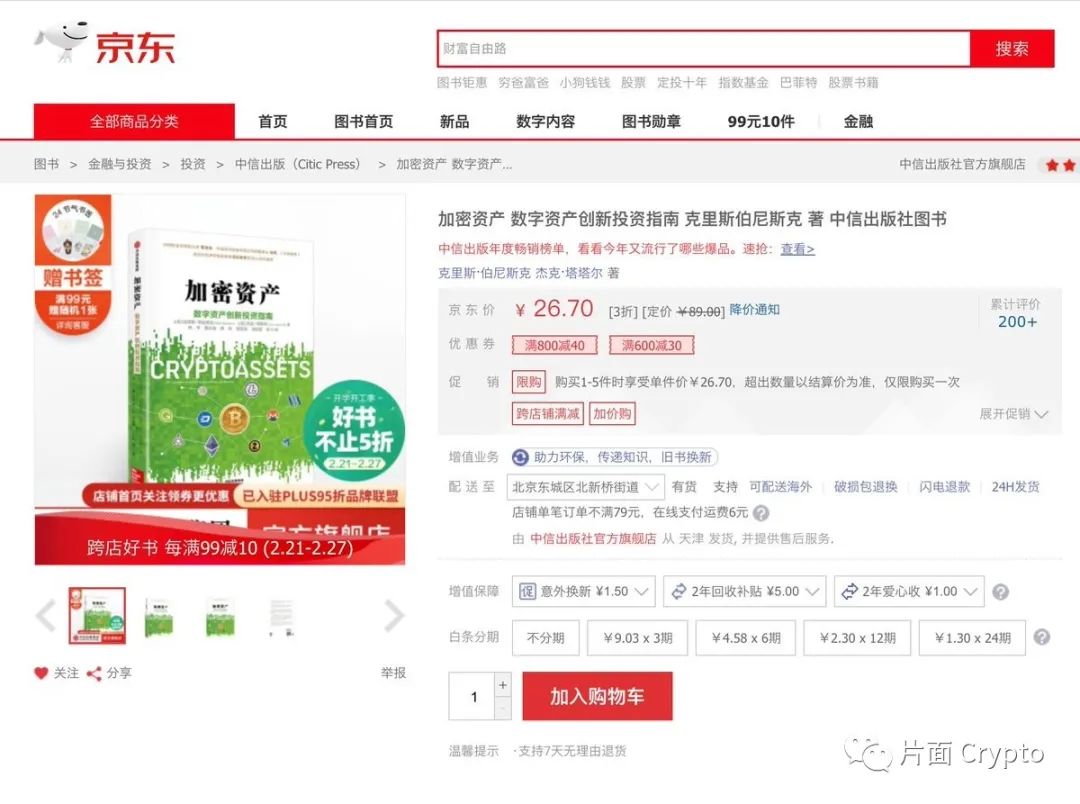
Task: Increase quantity with plus button
Action: 503,685
